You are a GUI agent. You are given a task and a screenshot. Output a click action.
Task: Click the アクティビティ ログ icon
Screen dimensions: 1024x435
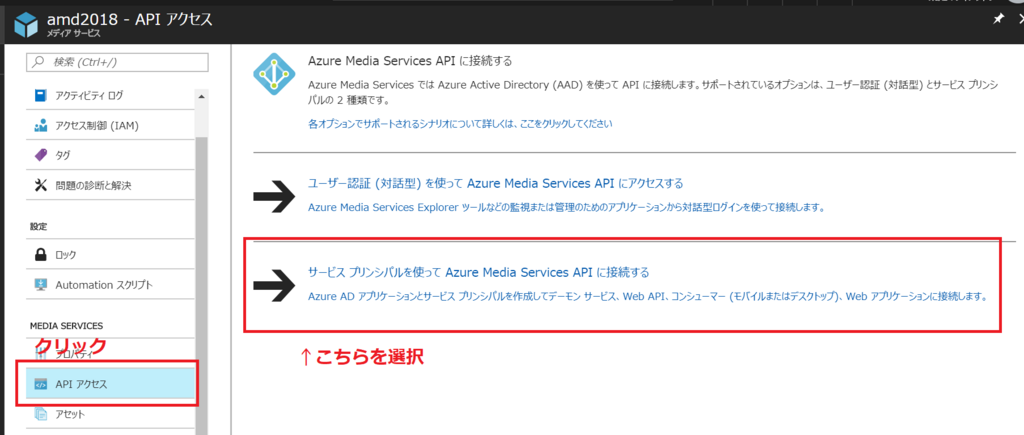click(40, 95)
